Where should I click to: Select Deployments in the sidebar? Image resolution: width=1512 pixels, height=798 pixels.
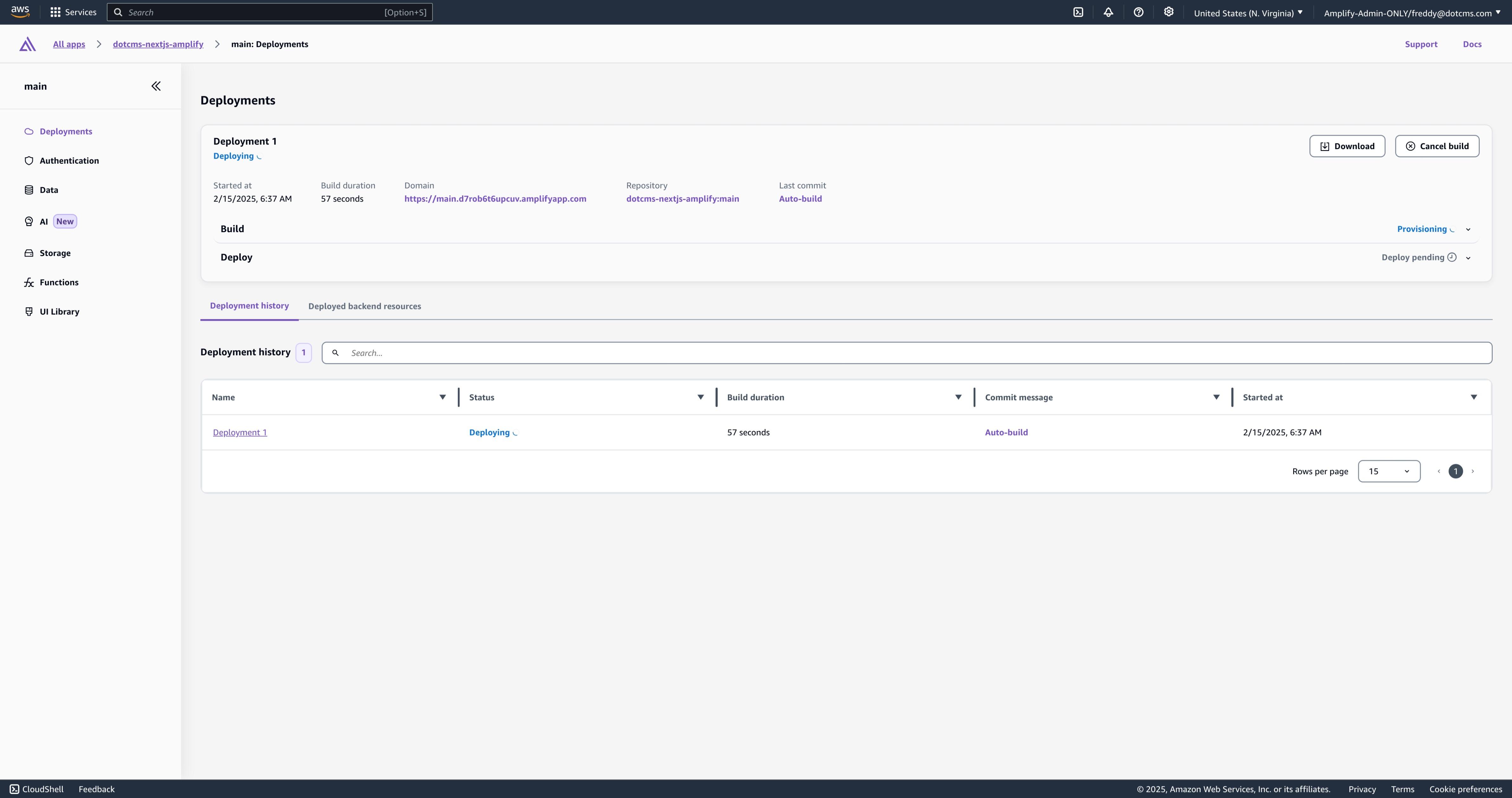coord(65,131)
